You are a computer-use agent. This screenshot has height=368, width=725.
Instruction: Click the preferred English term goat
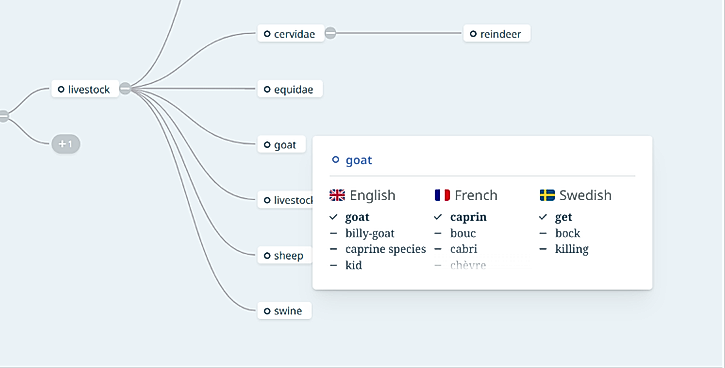tap(357, 217)
